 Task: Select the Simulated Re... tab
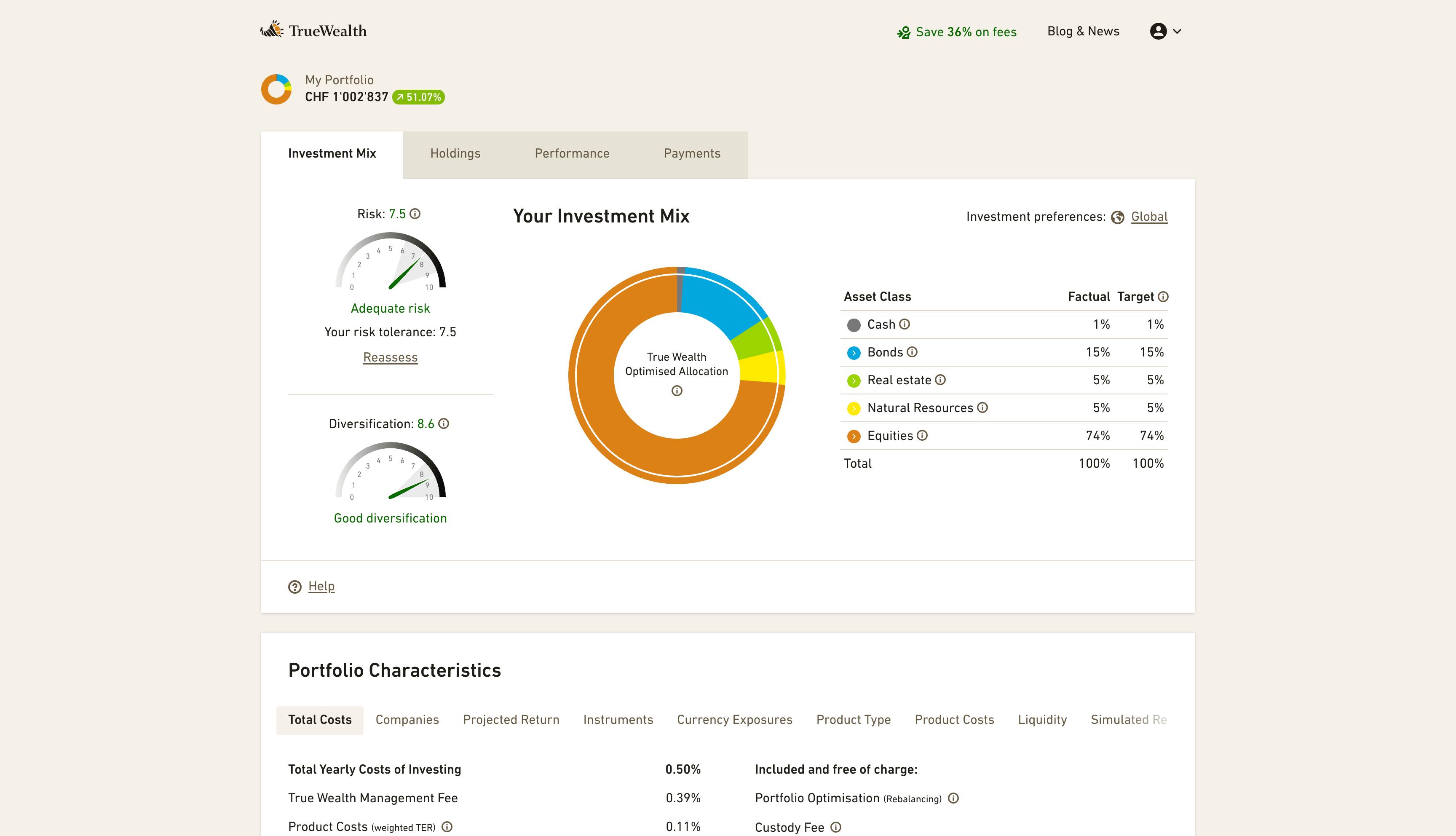(x=1128, y=720)
